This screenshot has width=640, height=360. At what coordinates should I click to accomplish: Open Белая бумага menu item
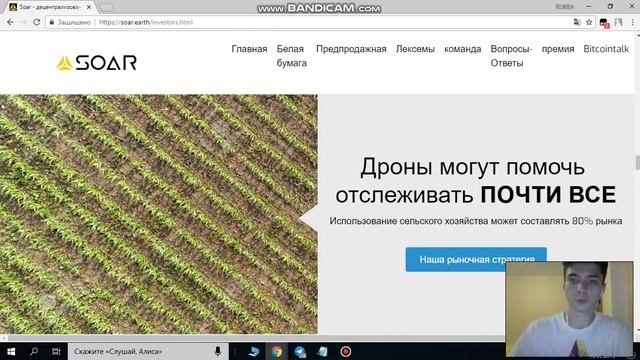(291, 56)
